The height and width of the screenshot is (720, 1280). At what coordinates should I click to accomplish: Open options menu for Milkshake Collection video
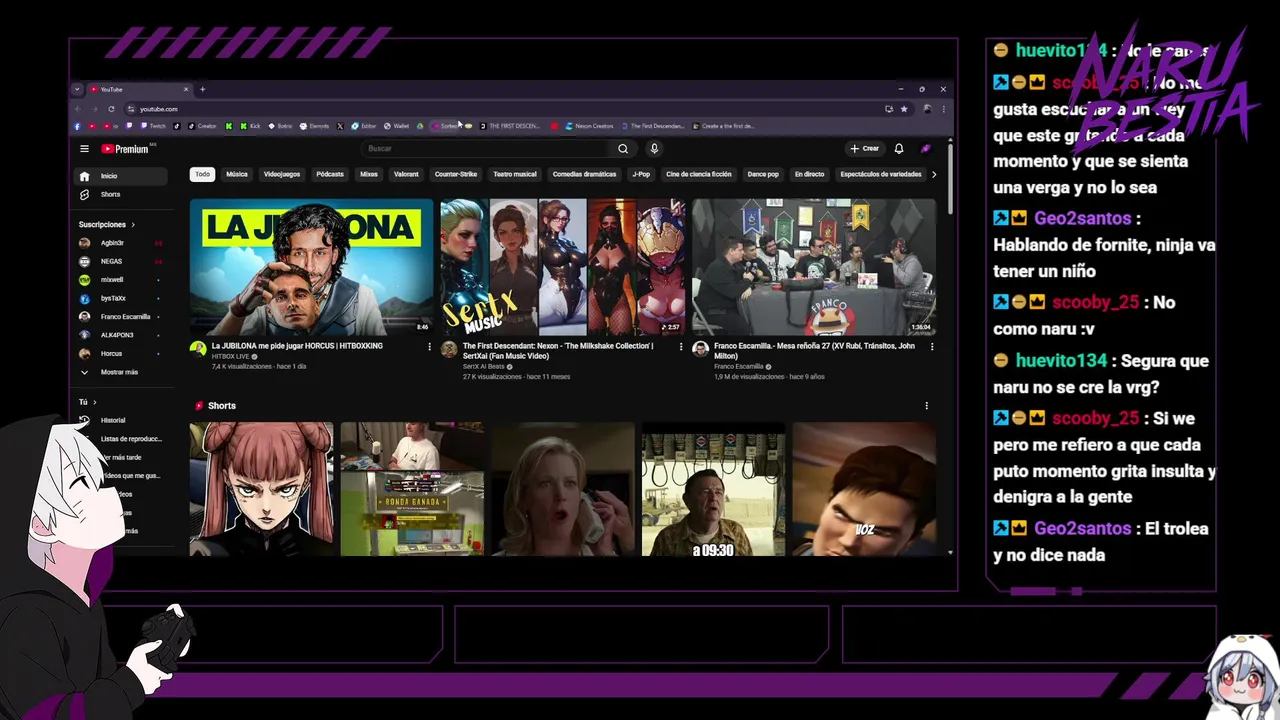coord(681,347)
